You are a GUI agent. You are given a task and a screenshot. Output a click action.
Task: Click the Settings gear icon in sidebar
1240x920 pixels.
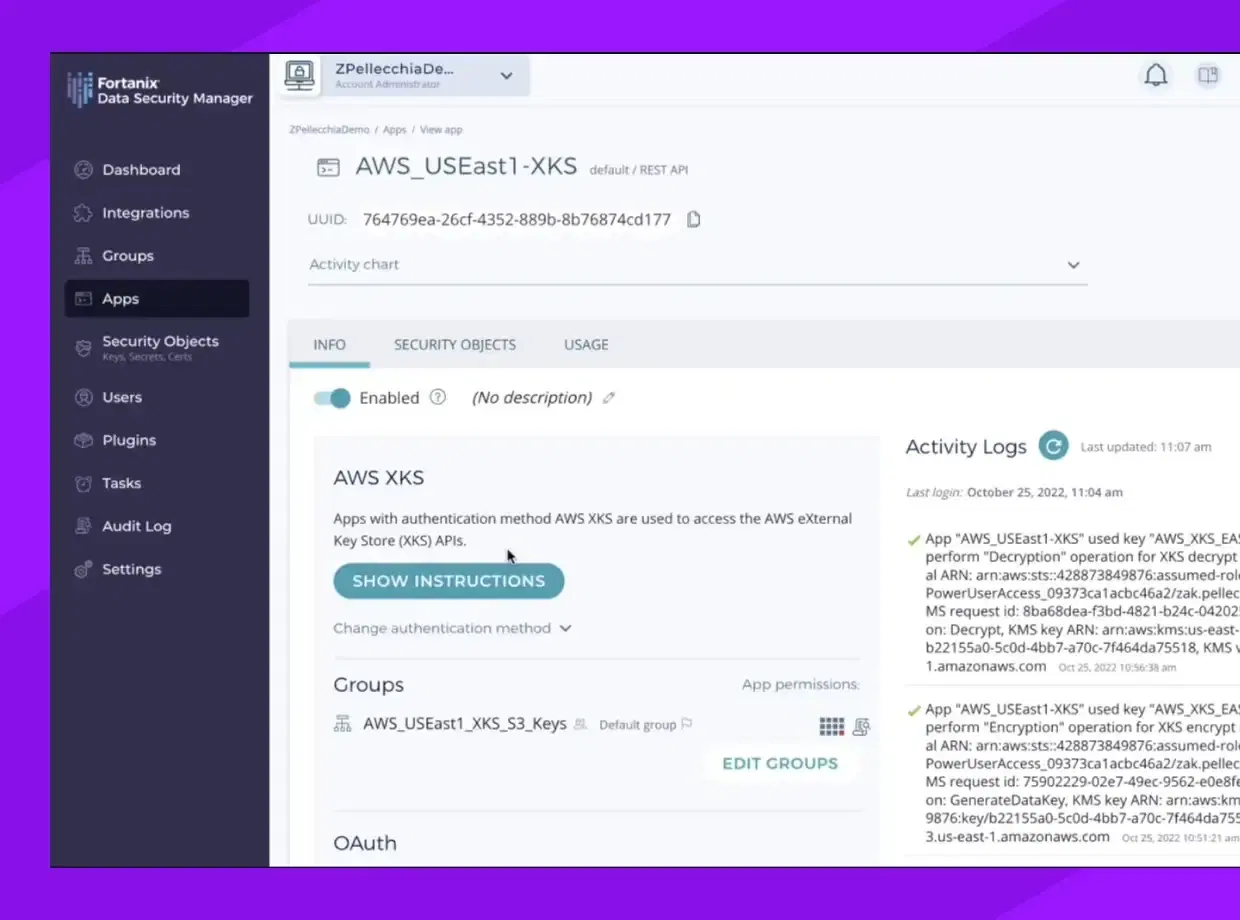click(84, 569)
